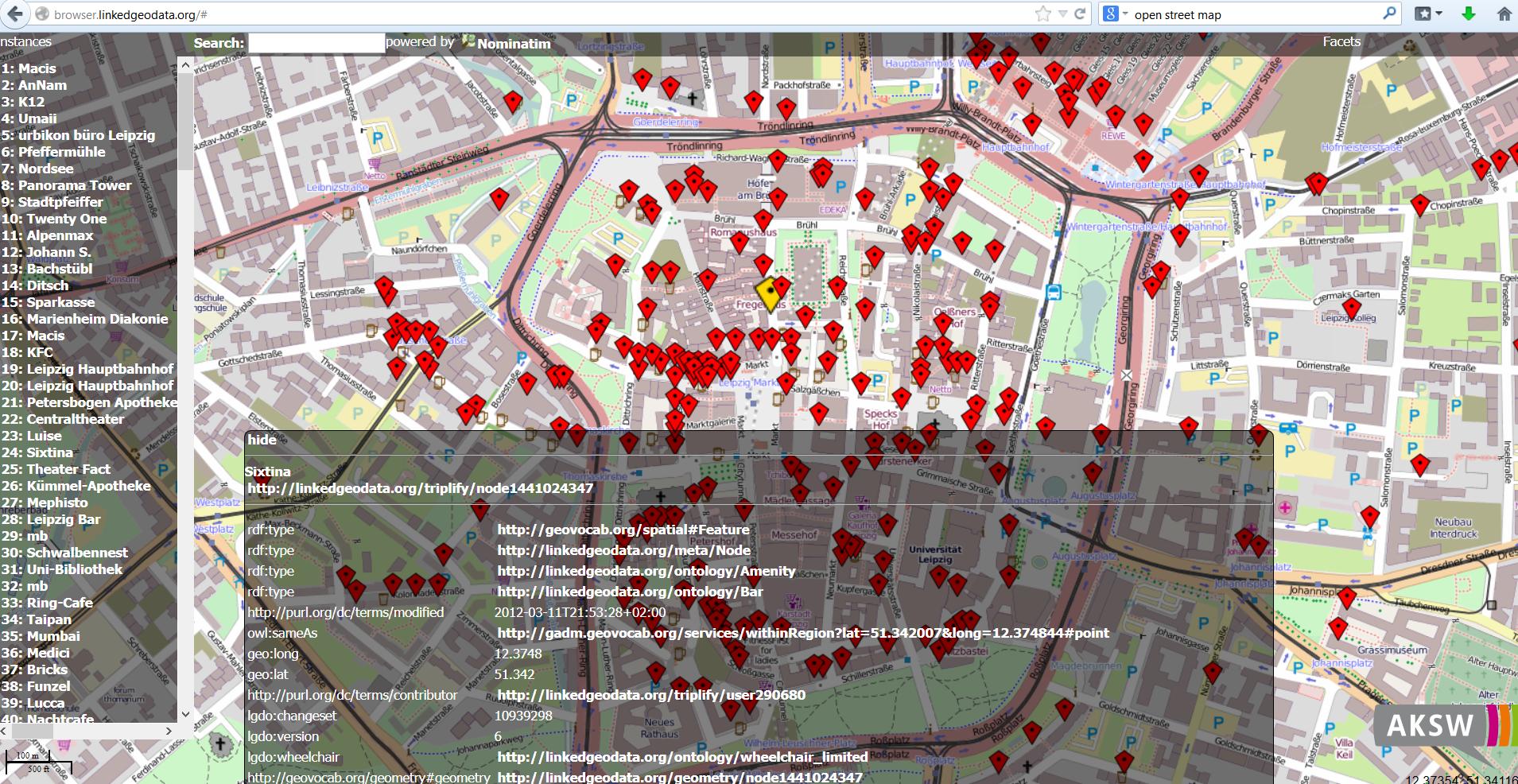Open the triplify/user290680 contributor link
1518x784 pixels.
(x=651, y=695)
